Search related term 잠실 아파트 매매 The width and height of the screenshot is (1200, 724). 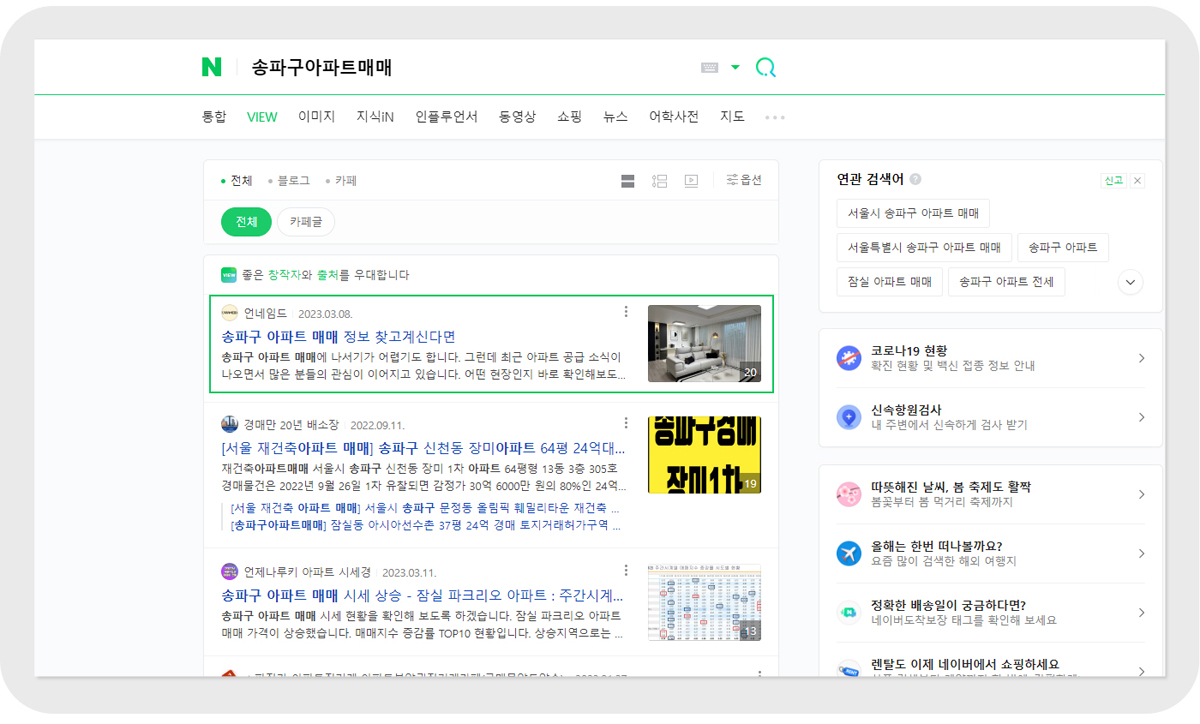[x=889, y=282]
